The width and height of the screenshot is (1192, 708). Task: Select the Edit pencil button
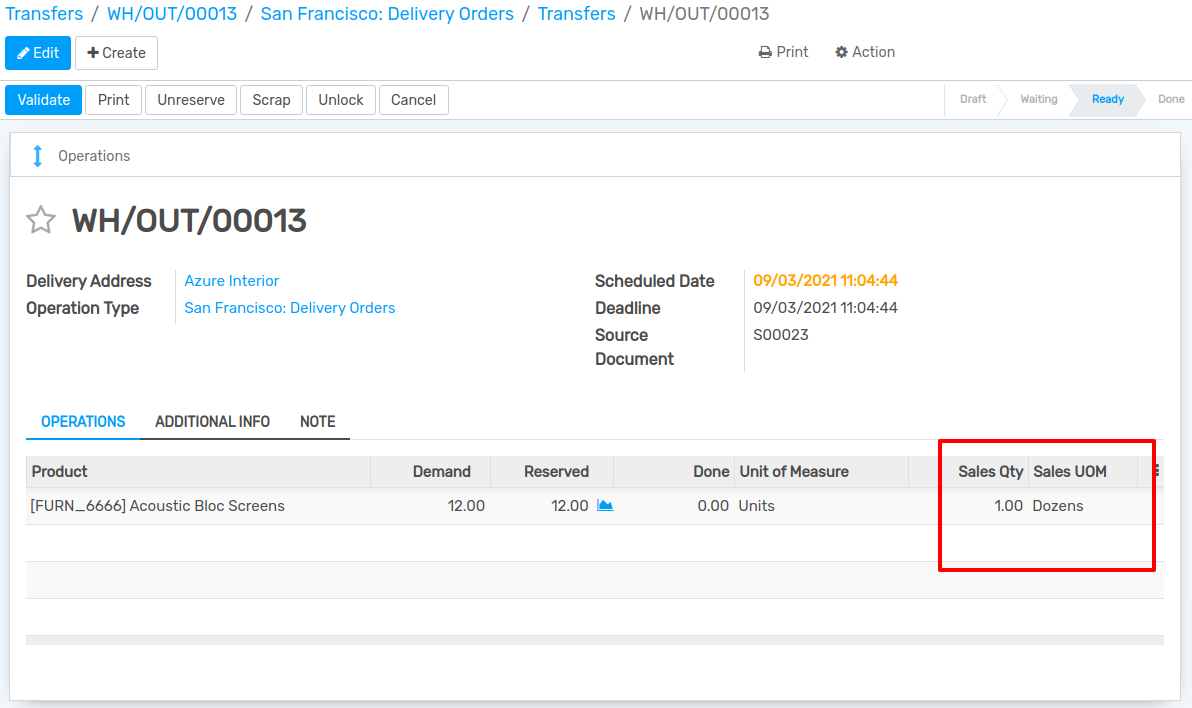38,52
